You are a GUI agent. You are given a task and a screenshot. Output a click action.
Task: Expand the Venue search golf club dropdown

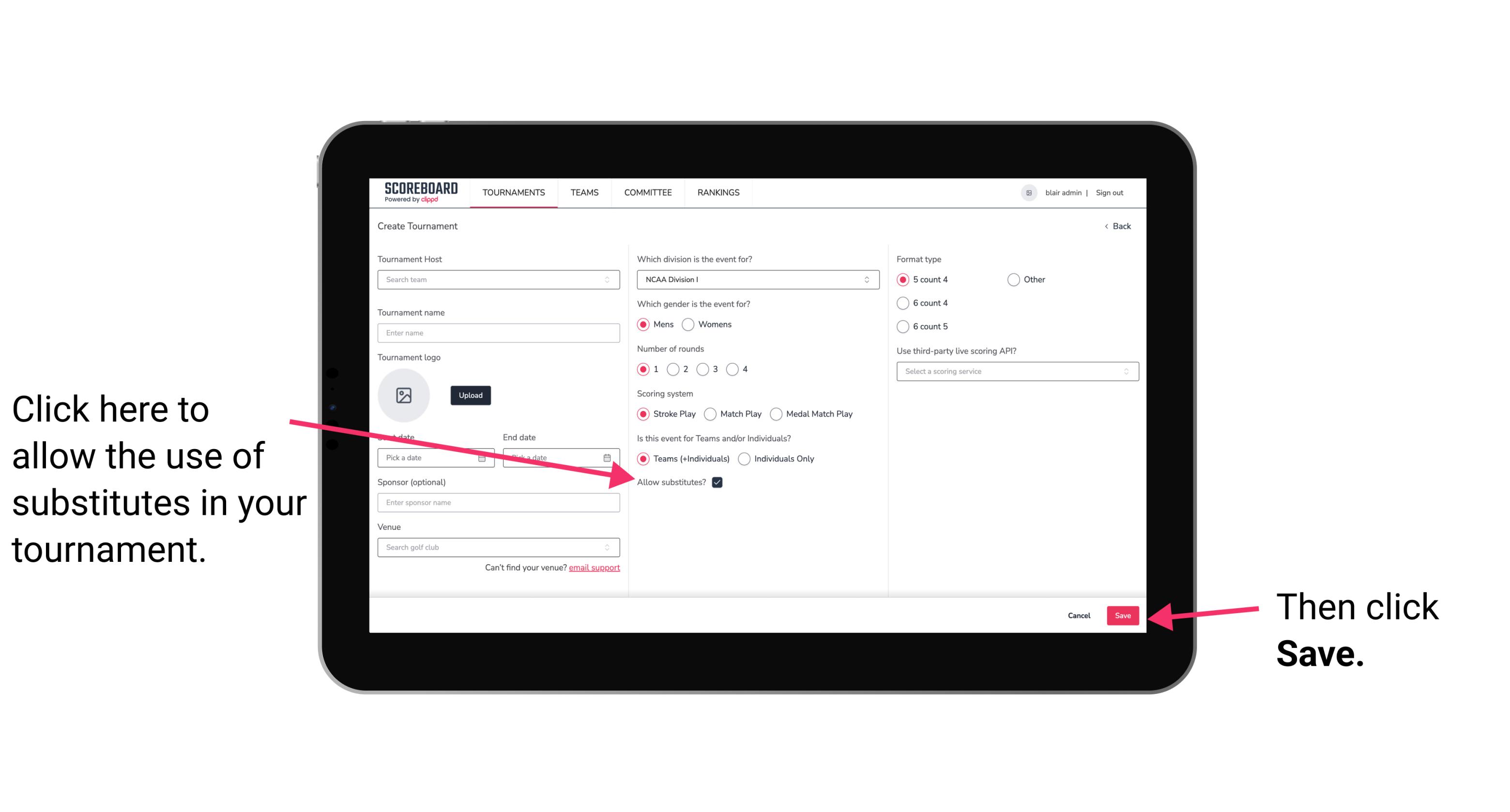609,547
